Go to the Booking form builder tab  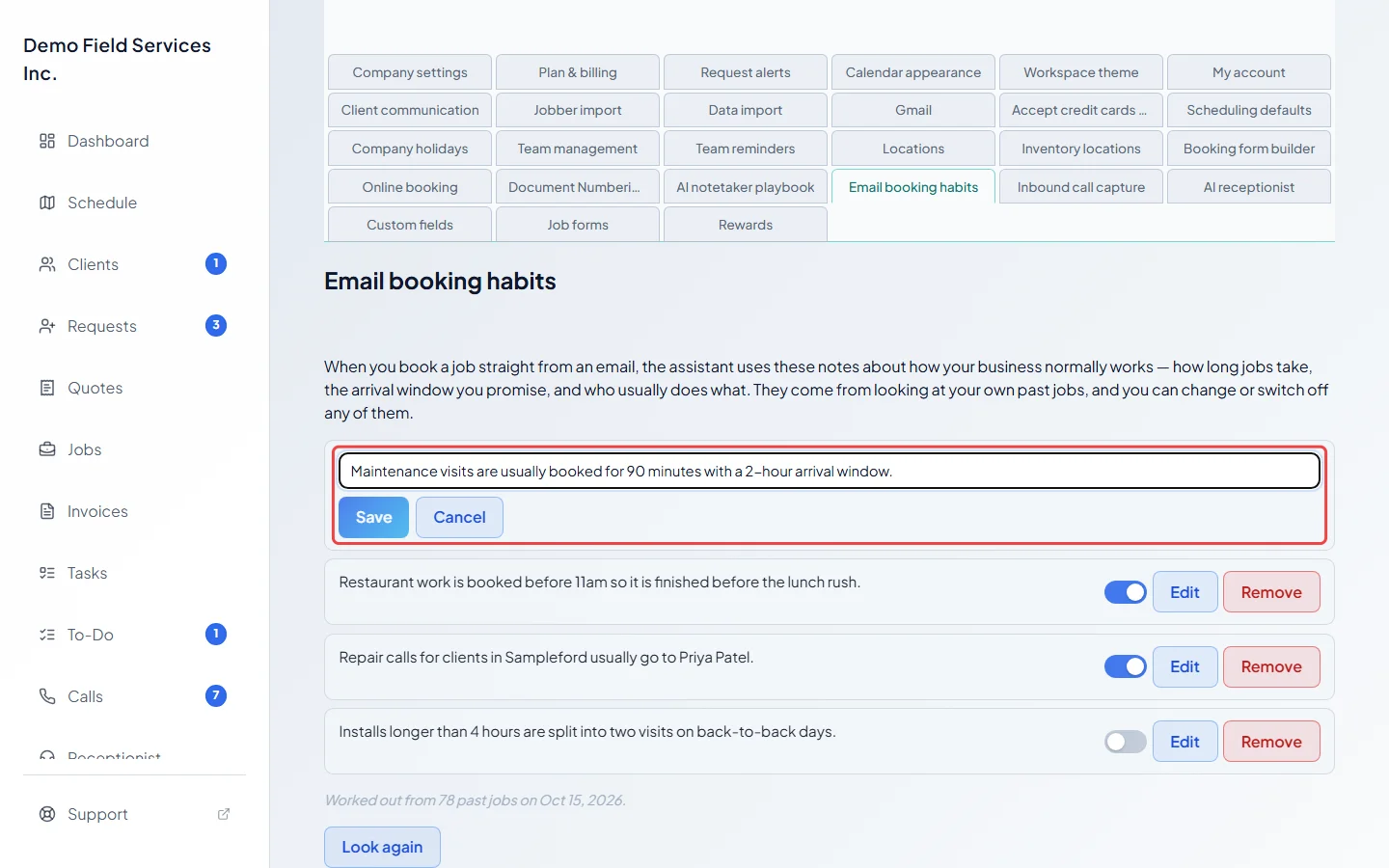[x=1249, y=149]
